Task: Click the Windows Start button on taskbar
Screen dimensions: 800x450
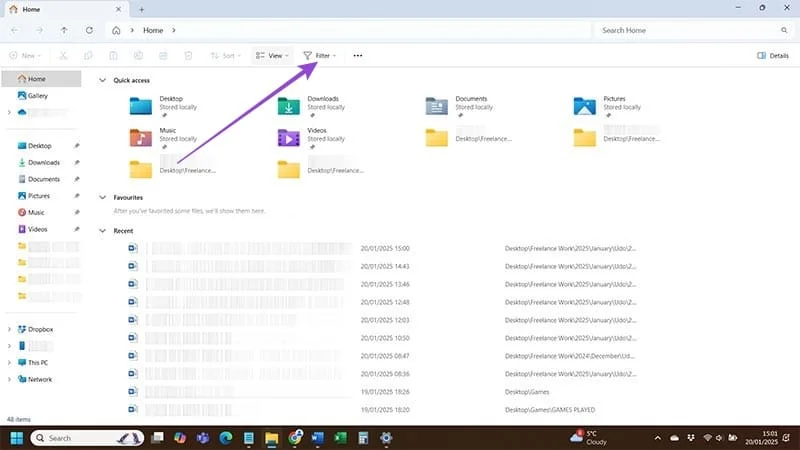Action: click(17, 438)
